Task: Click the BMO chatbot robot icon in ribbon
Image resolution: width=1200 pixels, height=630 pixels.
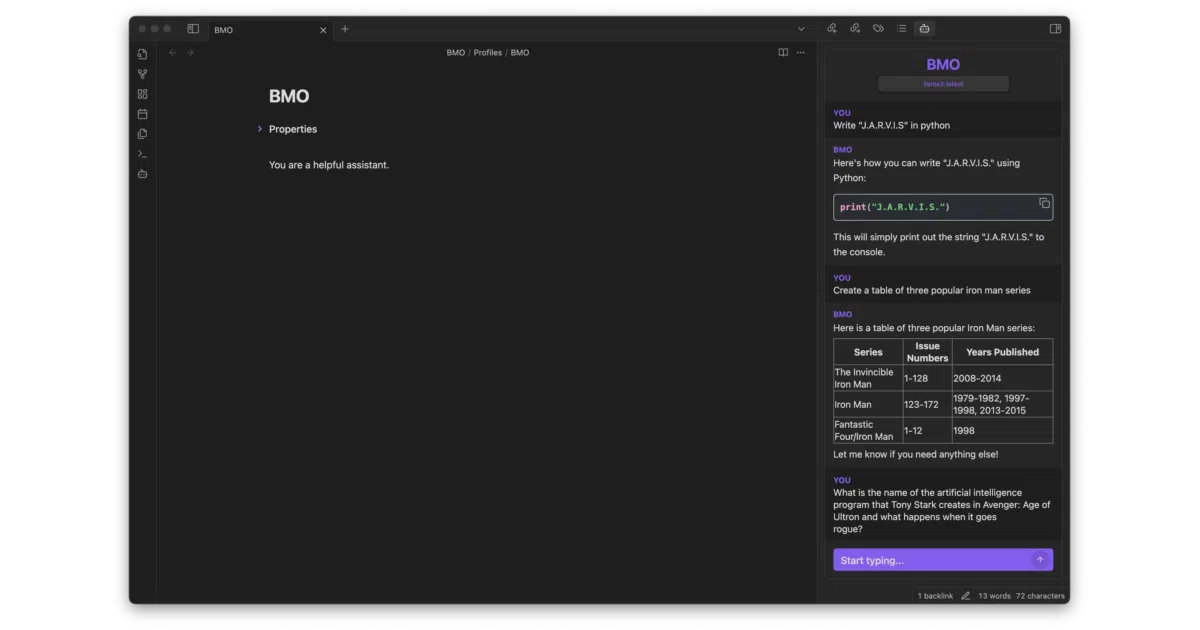Action: tap(142, 174)
